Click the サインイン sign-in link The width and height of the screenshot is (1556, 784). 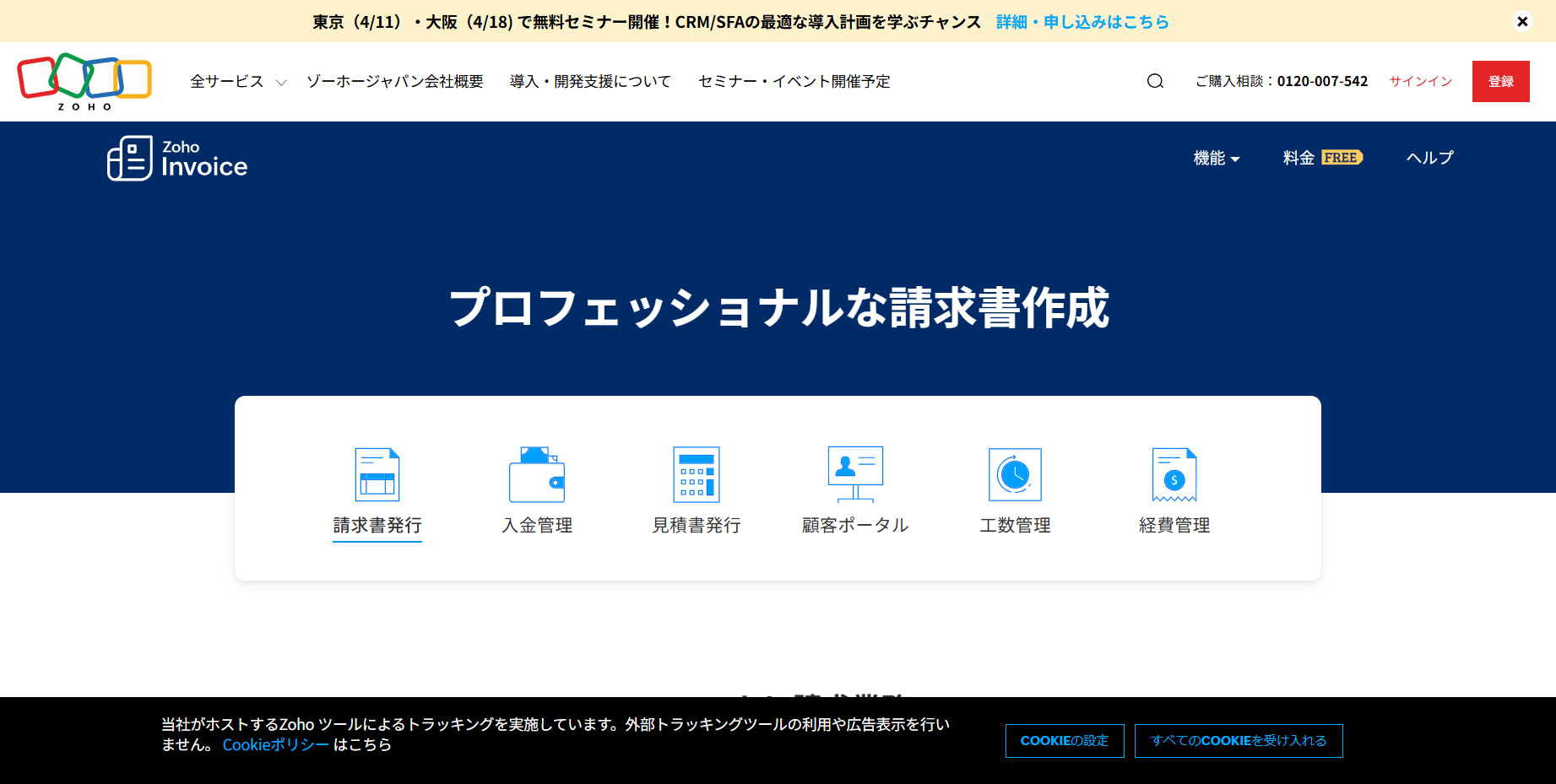point(1421,81)
